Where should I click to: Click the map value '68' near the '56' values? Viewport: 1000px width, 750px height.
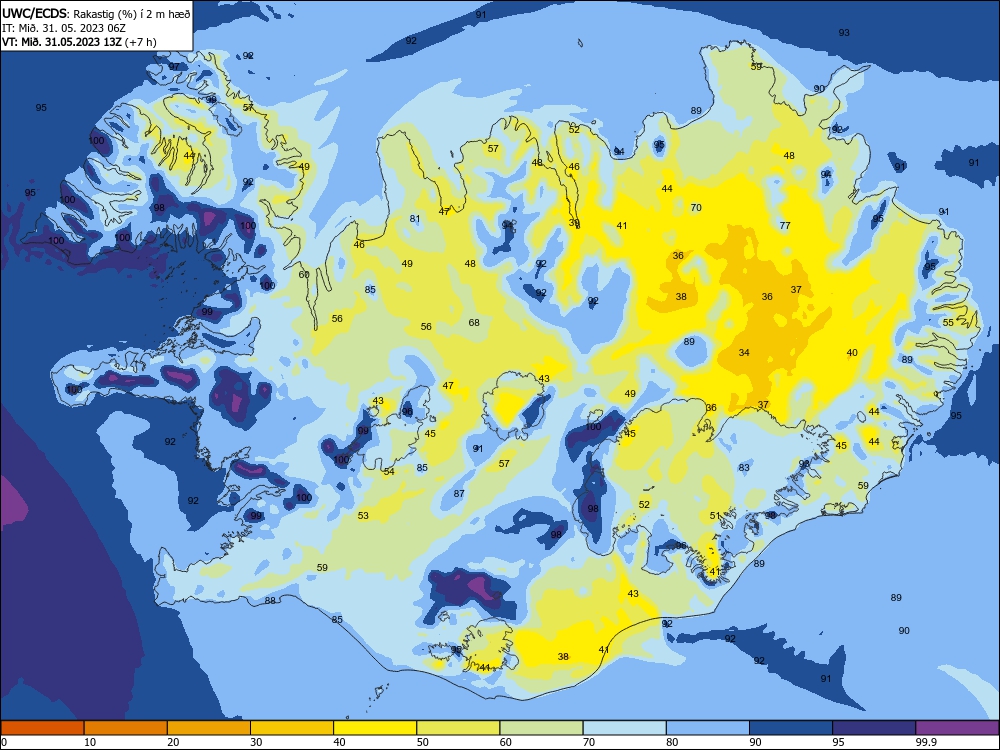tap(474, 323)
